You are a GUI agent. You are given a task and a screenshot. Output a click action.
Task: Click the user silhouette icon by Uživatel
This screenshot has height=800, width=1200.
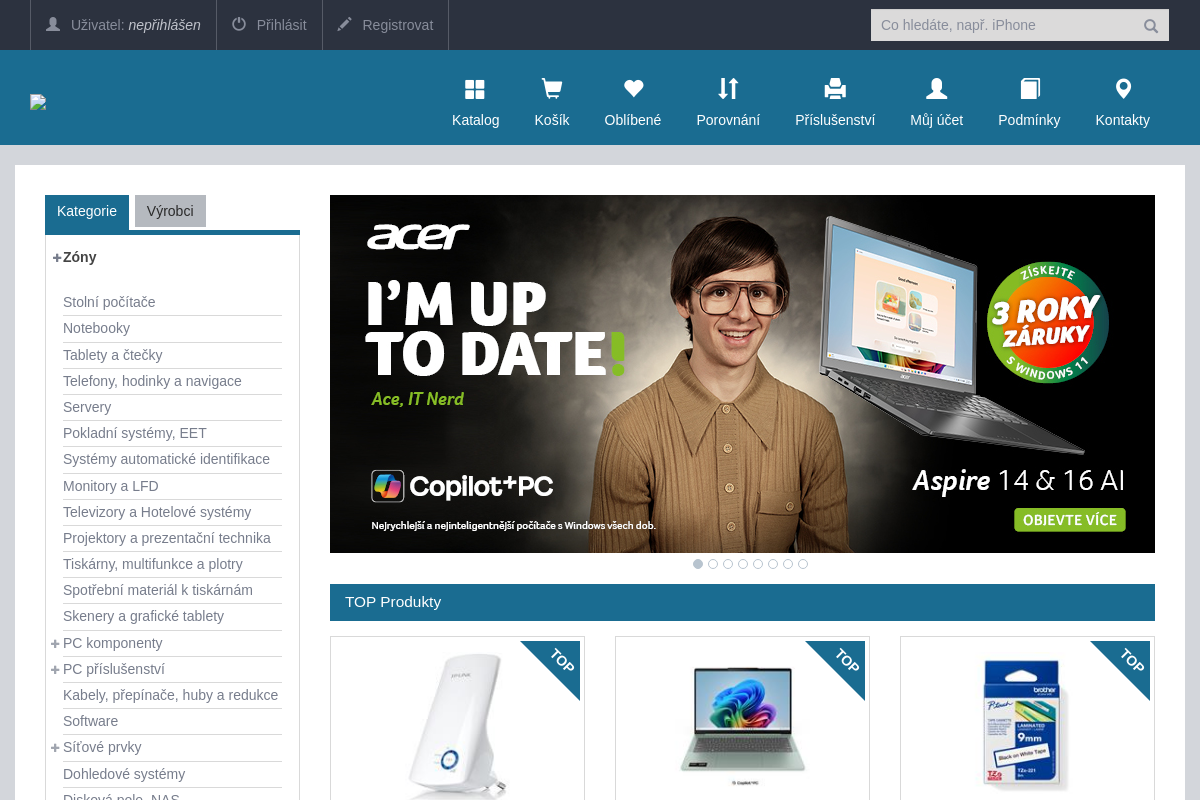pyautogui.click(x=53, y=24)
